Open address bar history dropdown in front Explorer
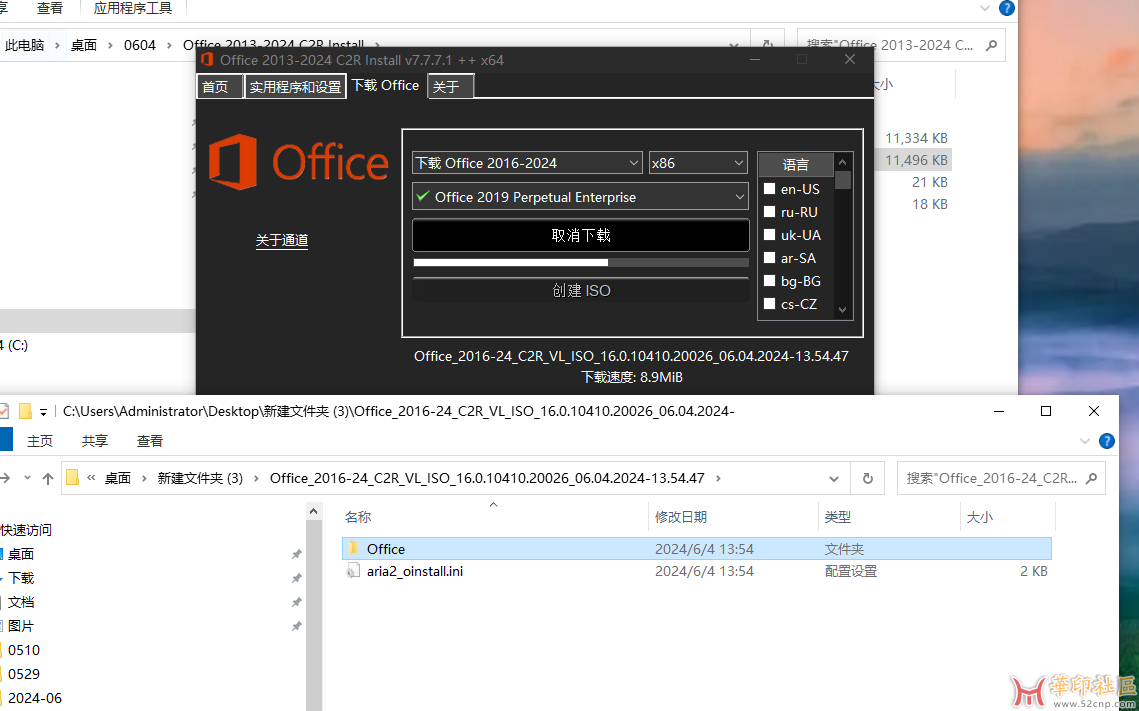 click(x=834, y=479)
